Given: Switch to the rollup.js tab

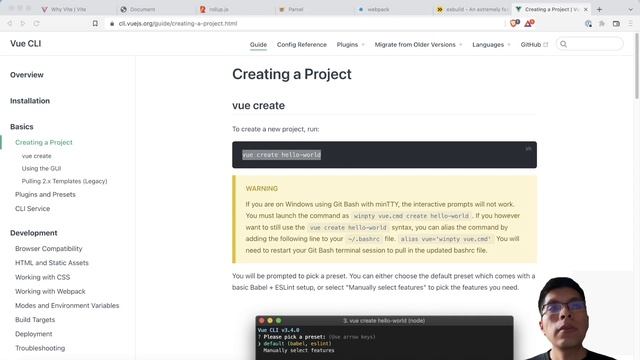Looking at the screenshot, I should 214,9.
